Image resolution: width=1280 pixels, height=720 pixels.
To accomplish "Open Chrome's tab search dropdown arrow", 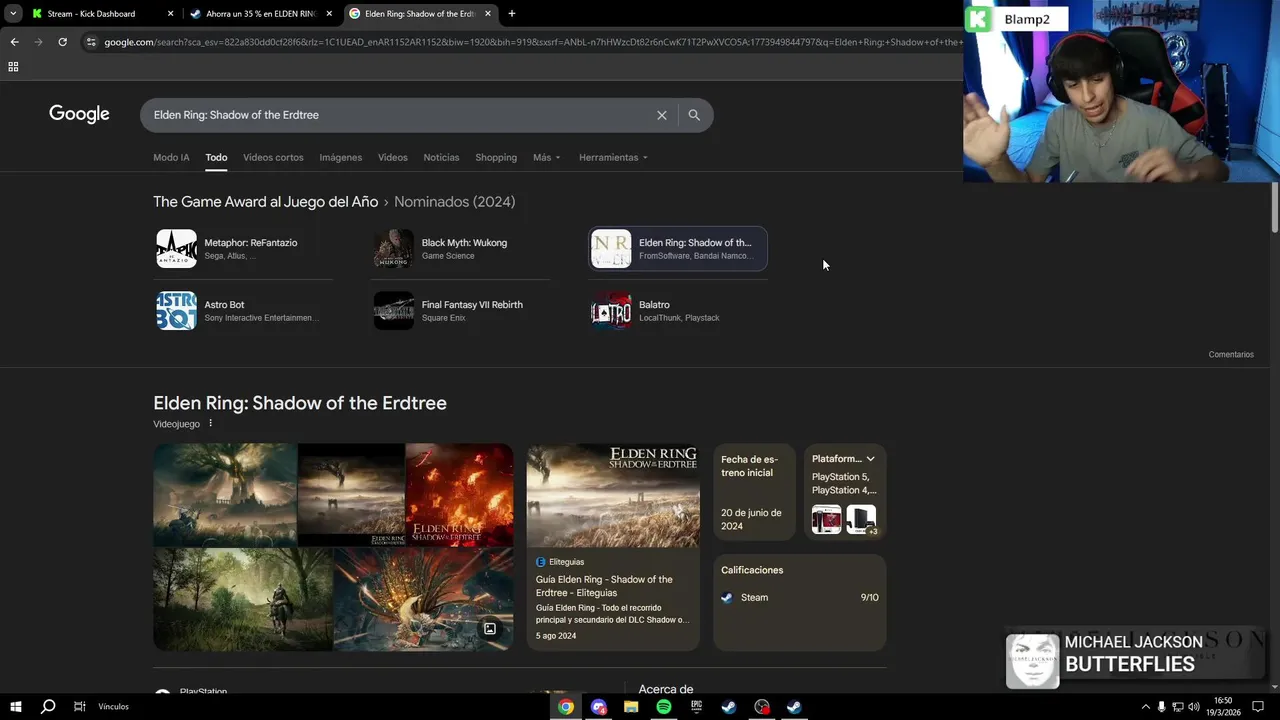I will click(13, 14).
